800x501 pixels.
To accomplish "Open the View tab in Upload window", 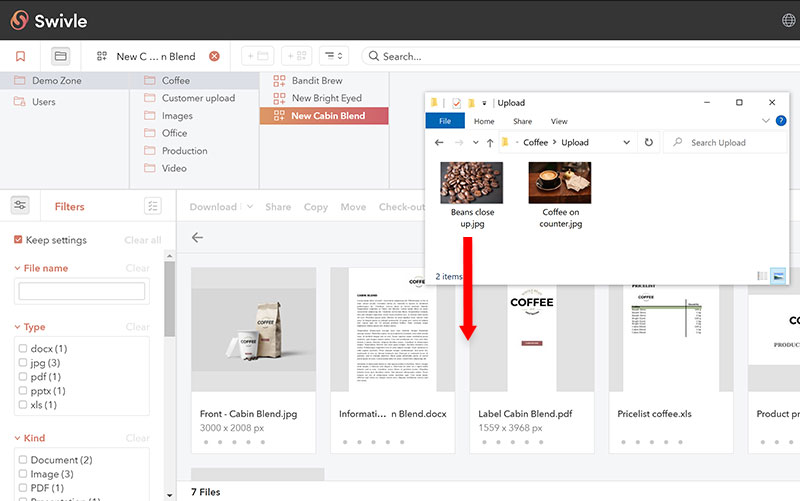I will point(559,121).
